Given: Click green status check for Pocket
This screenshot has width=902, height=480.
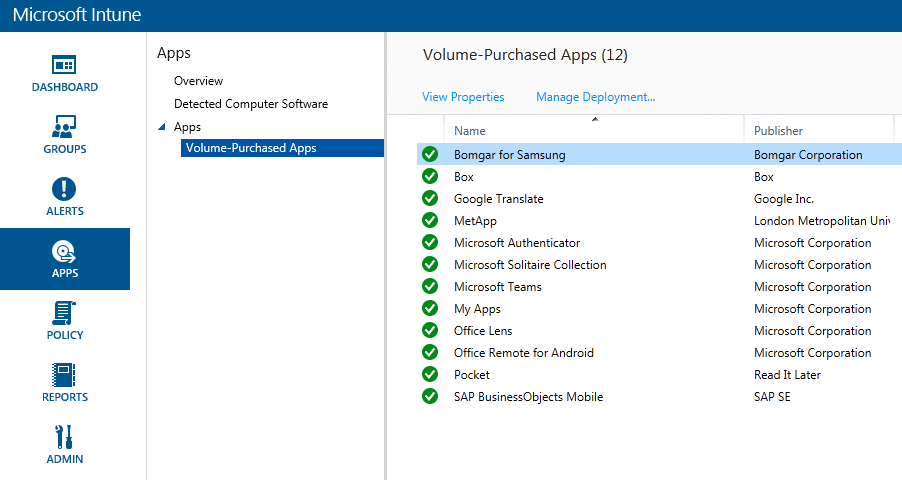Looking at the screenshot, I should (x=430, y=374).
